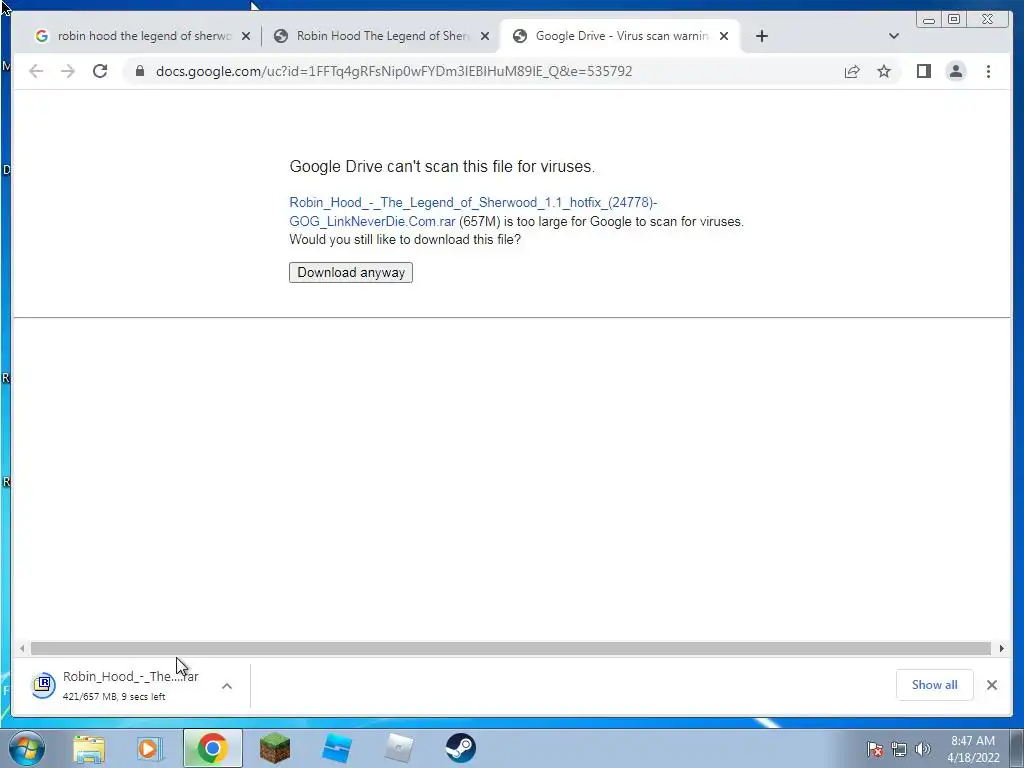Click heading "Google Drive can't scan this file"
The width and height of the screenshot is (1024, 768).
(x=442, y=167)
